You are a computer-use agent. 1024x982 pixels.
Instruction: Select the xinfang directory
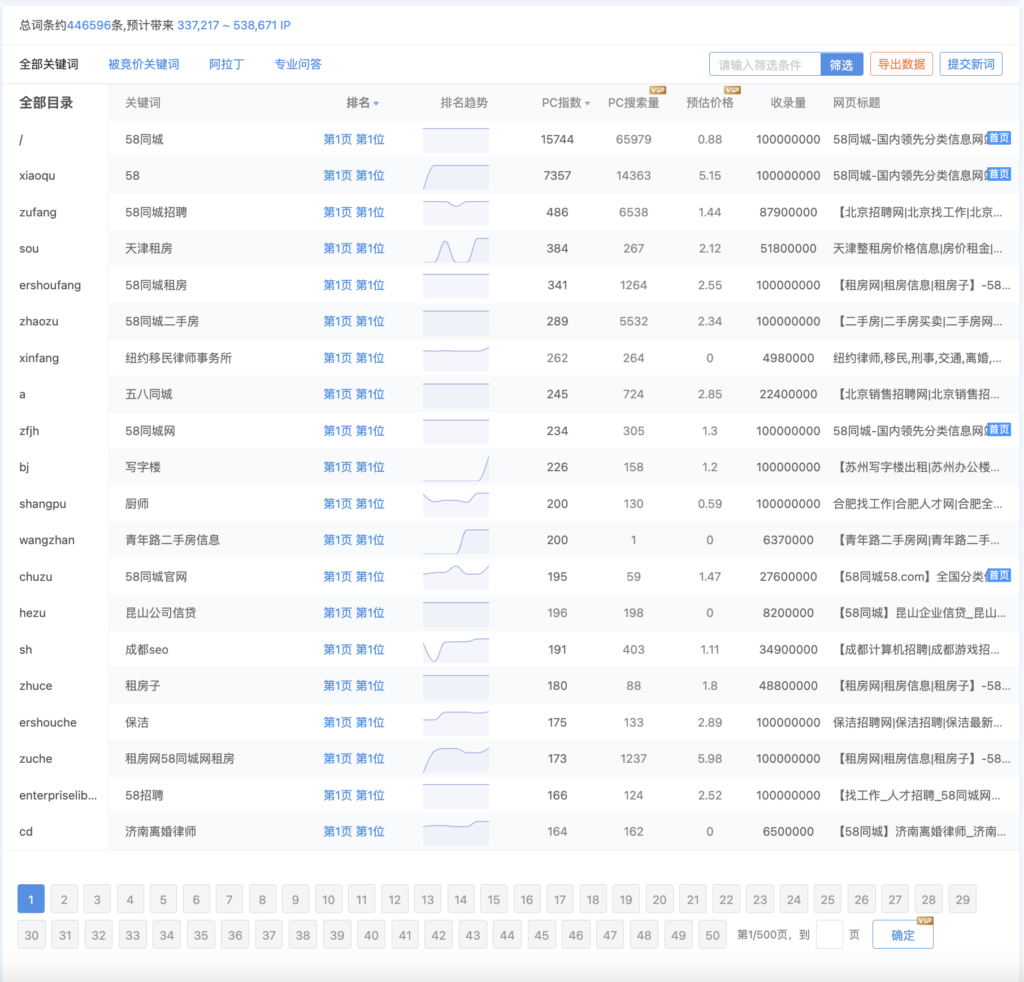(x=39, y=358)
